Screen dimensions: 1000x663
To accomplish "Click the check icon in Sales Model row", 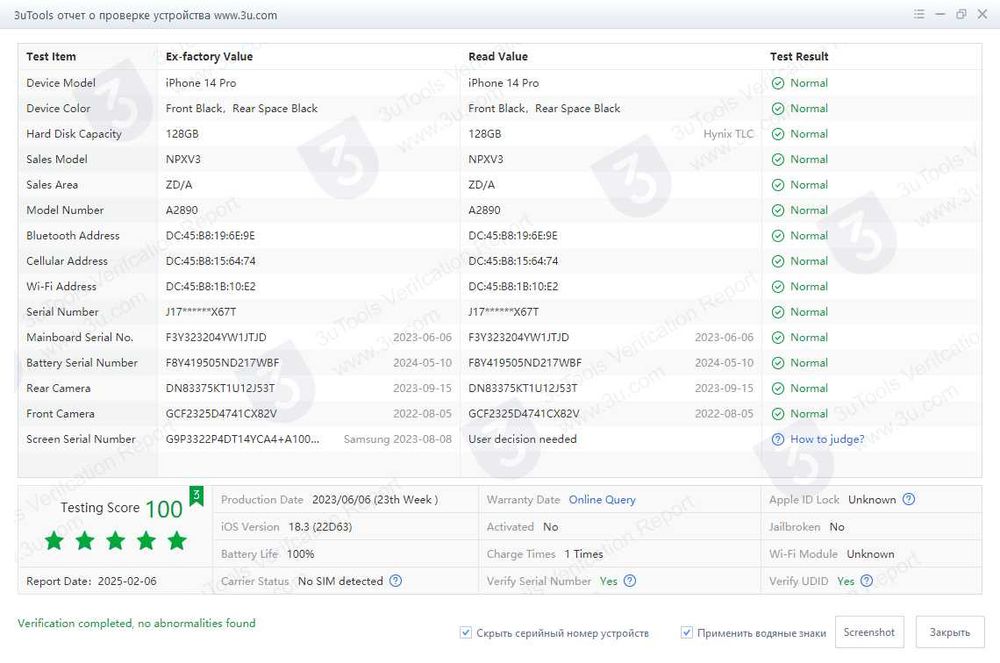I will [x=778, y=159].
